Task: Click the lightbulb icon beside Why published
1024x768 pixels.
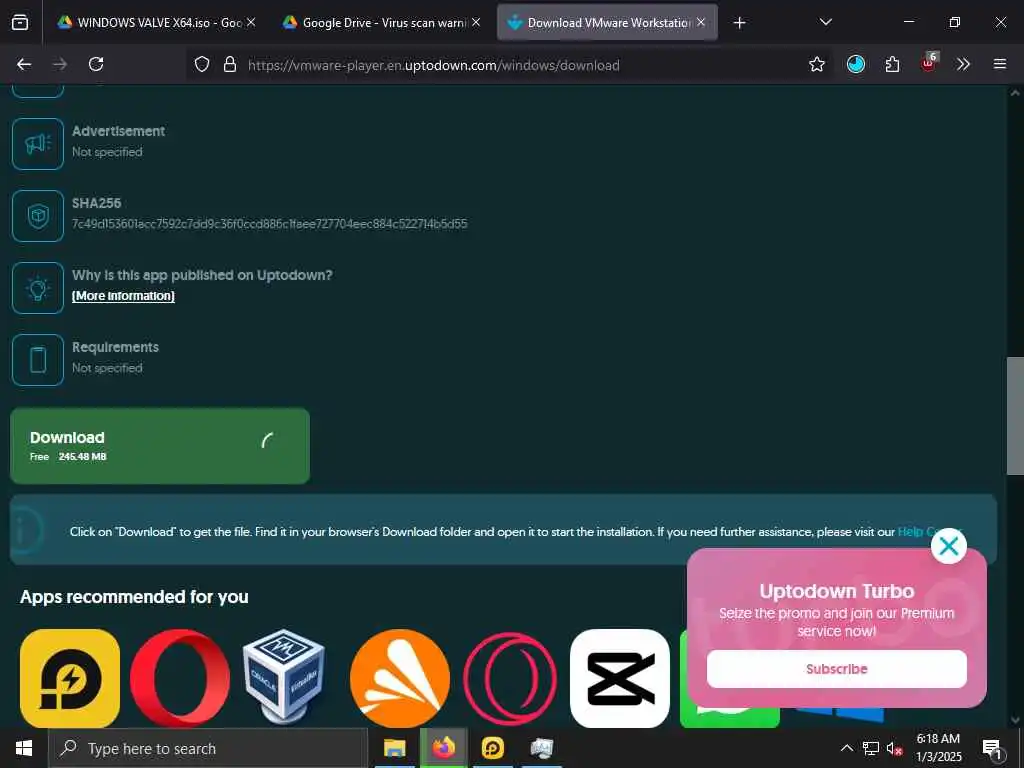Action: coord(38,288)
